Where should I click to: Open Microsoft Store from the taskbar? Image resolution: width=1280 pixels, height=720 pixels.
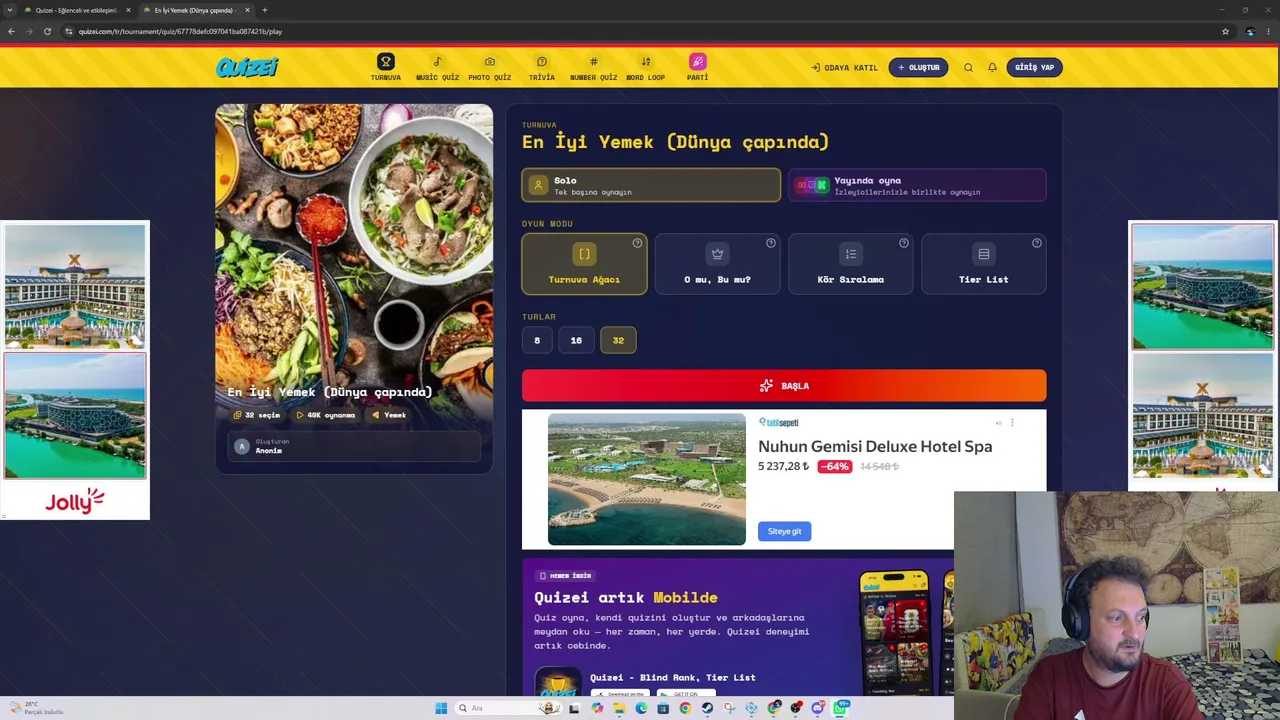(663, 708)
